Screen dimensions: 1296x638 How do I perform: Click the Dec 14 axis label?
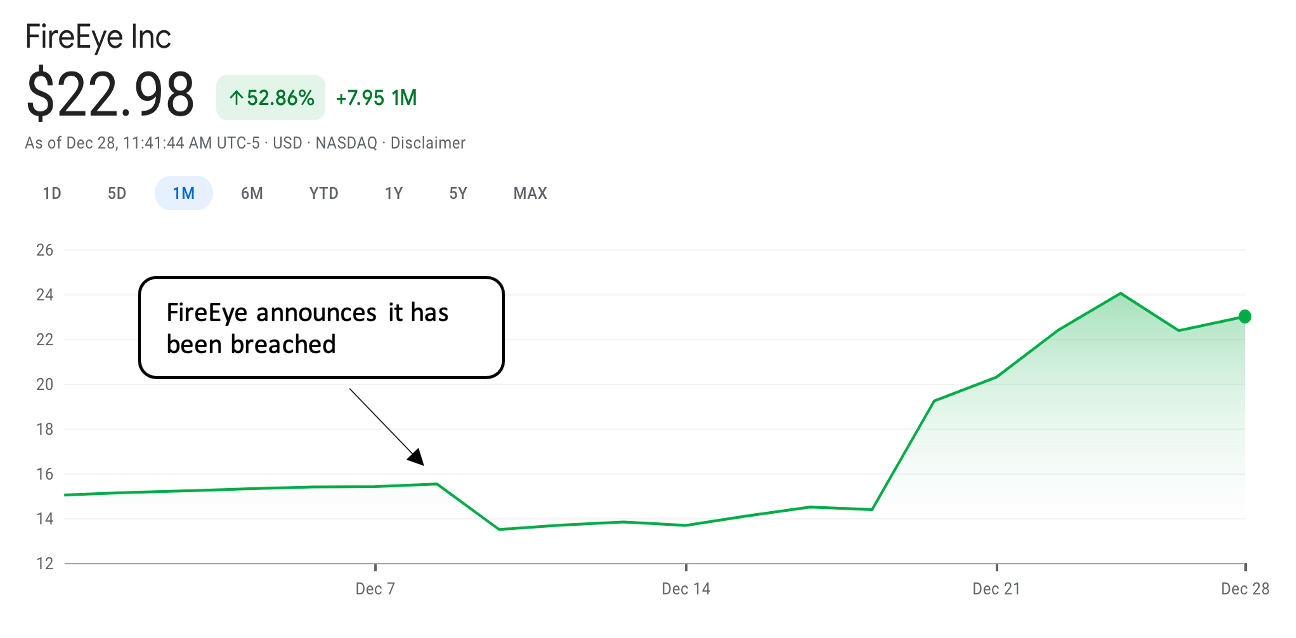686,589
